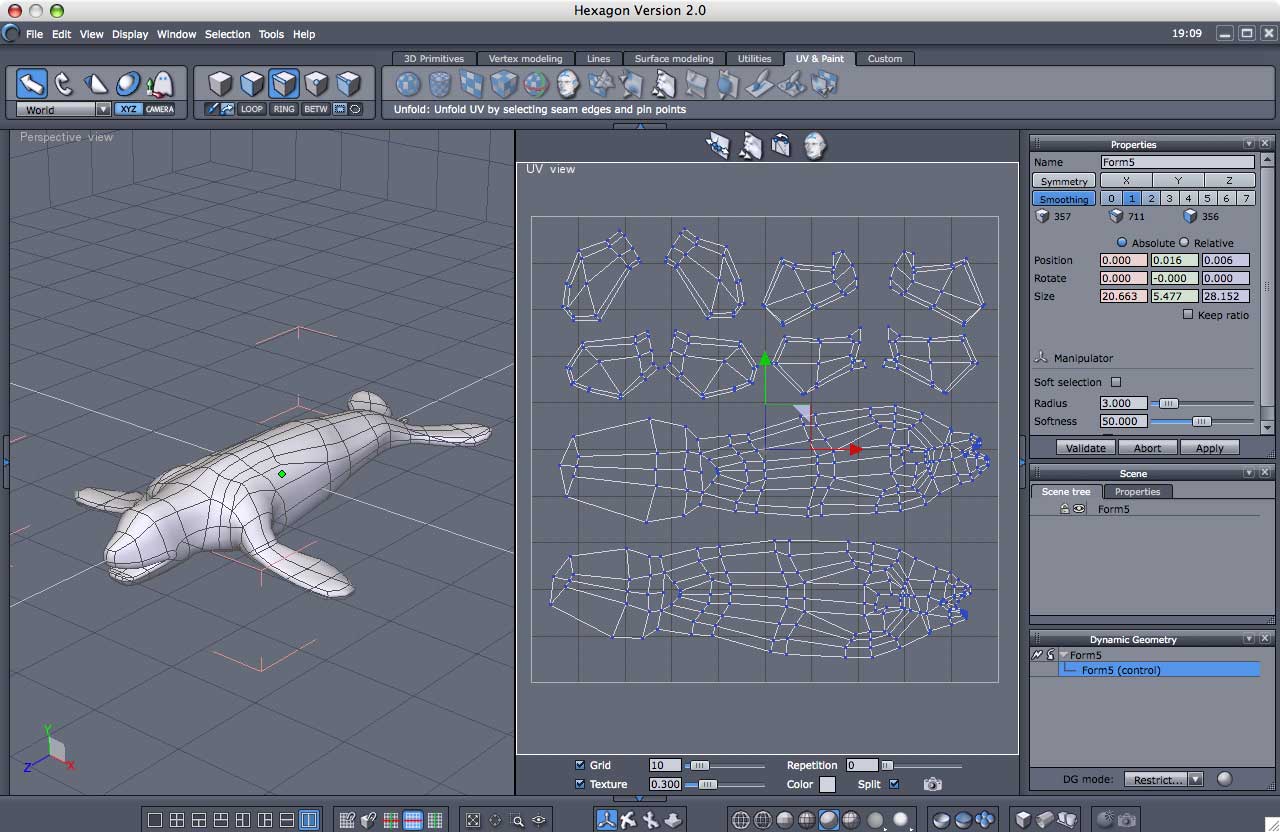Toggle the Grid checkbox
1280x832 pixels.
(x=580, y=765)
